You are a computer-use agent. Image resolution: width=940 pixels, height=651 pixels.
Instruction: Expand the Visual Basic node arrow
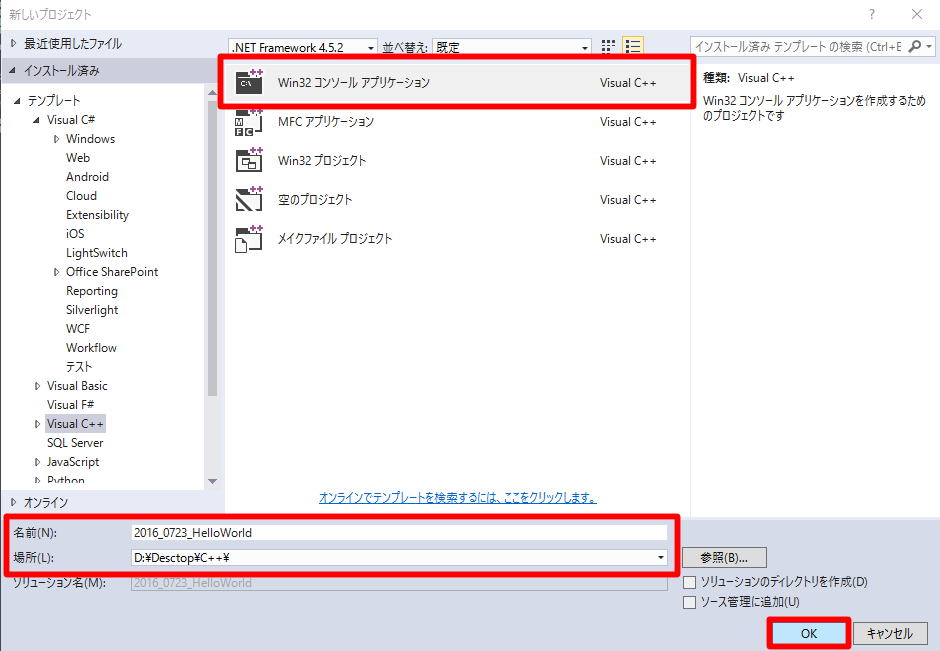point(37,386)
